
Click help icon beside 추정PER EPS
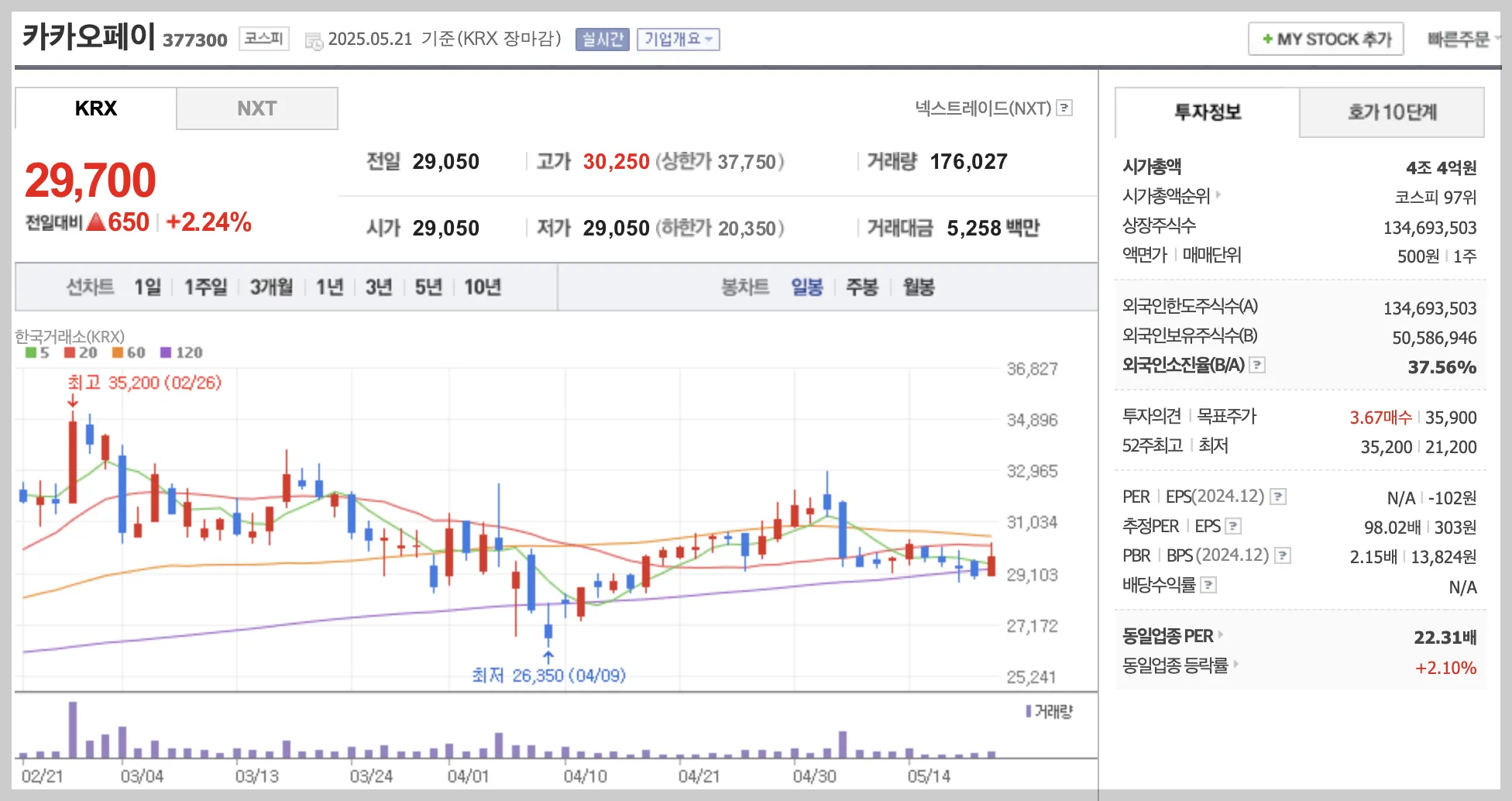pos(1234,526)
